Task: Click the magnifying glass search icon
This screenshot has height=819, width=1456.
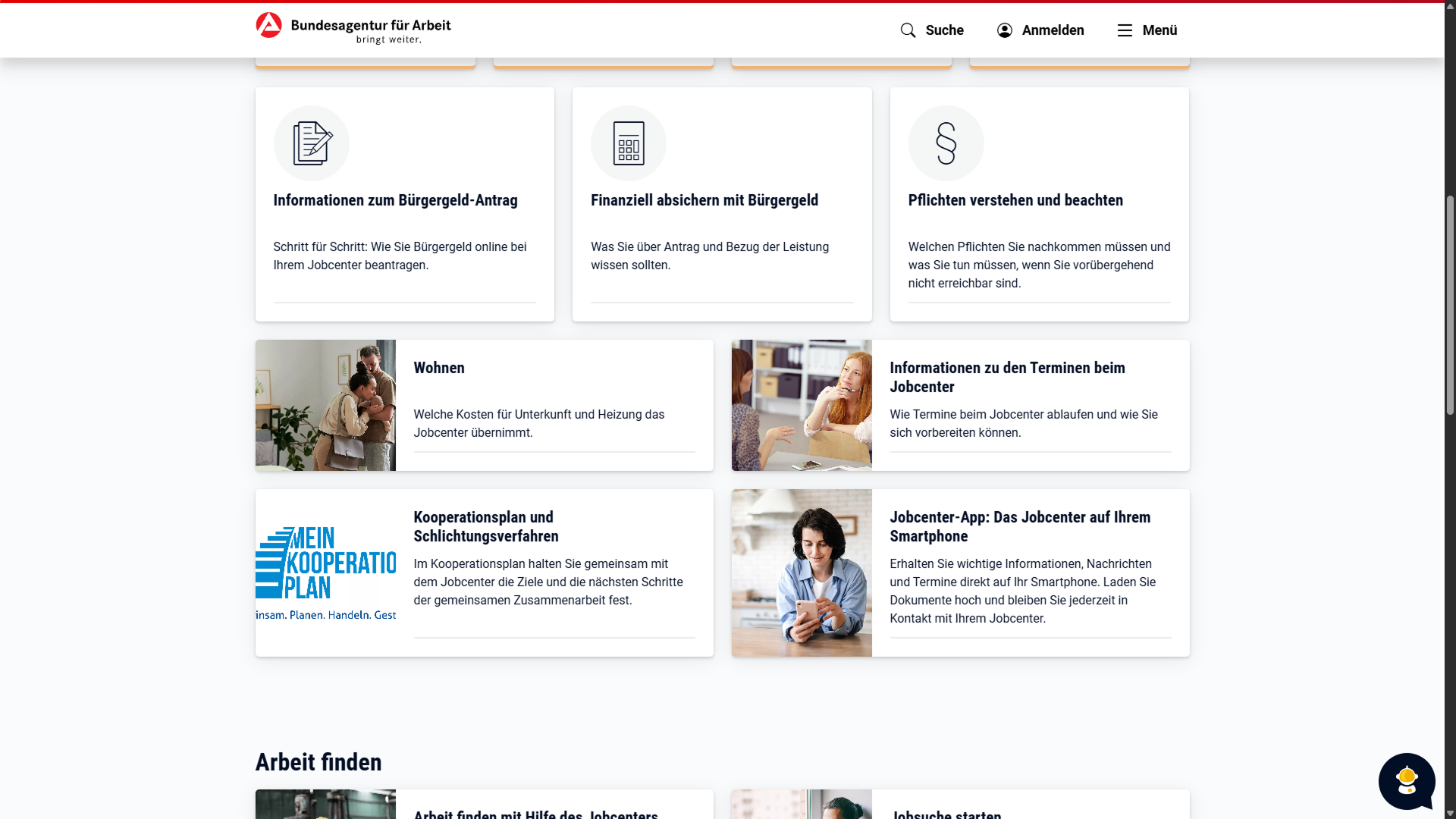Action: coord(908,30)
